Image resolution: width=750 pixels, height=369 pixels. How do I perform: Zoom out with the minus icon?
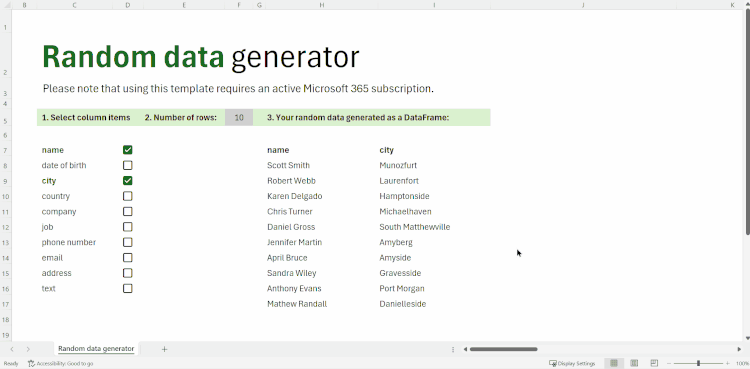pos(669,363)
